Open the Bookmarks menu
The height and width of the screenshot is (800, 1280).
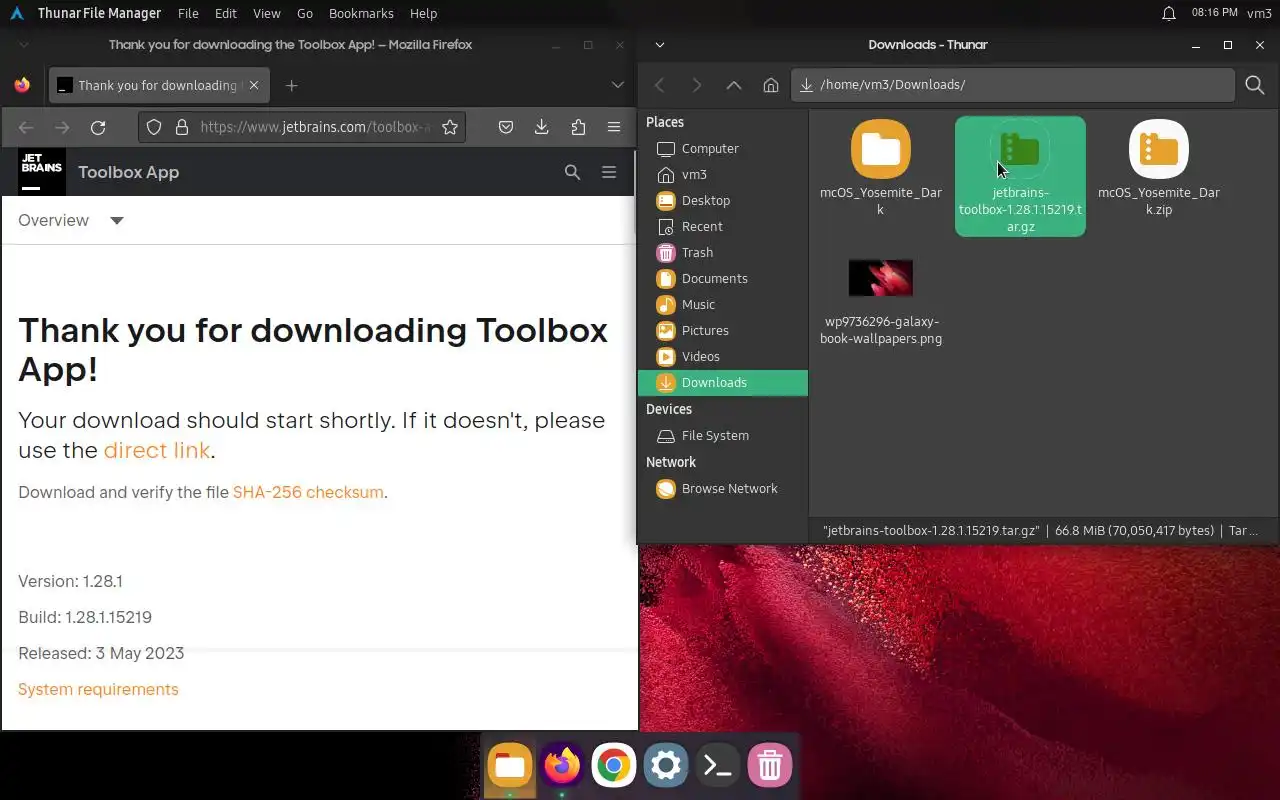[x=361, y=13]
